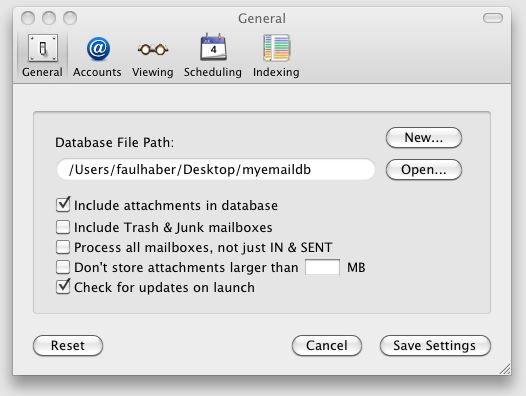The image size is (526, 396).
Task: Click the window resize grip corner
Action: click(x=505, y=368)
